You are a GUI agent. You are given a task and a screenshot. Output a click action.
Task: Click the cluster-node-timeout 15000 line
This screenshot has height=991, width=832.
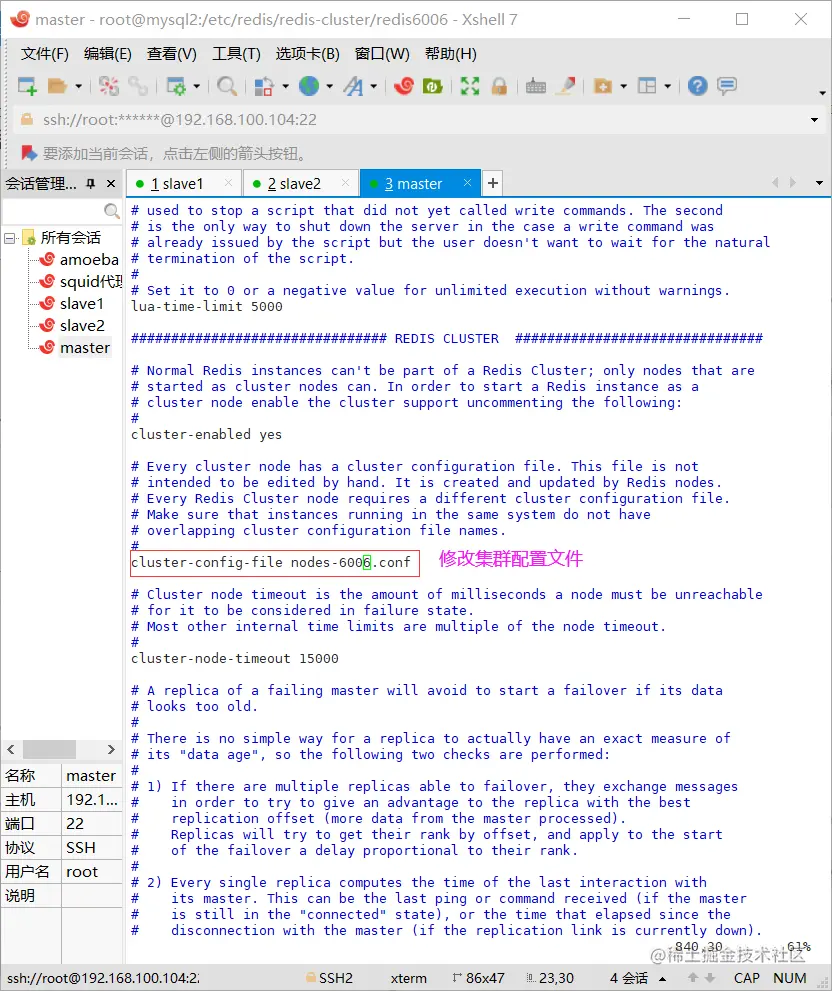235,659
